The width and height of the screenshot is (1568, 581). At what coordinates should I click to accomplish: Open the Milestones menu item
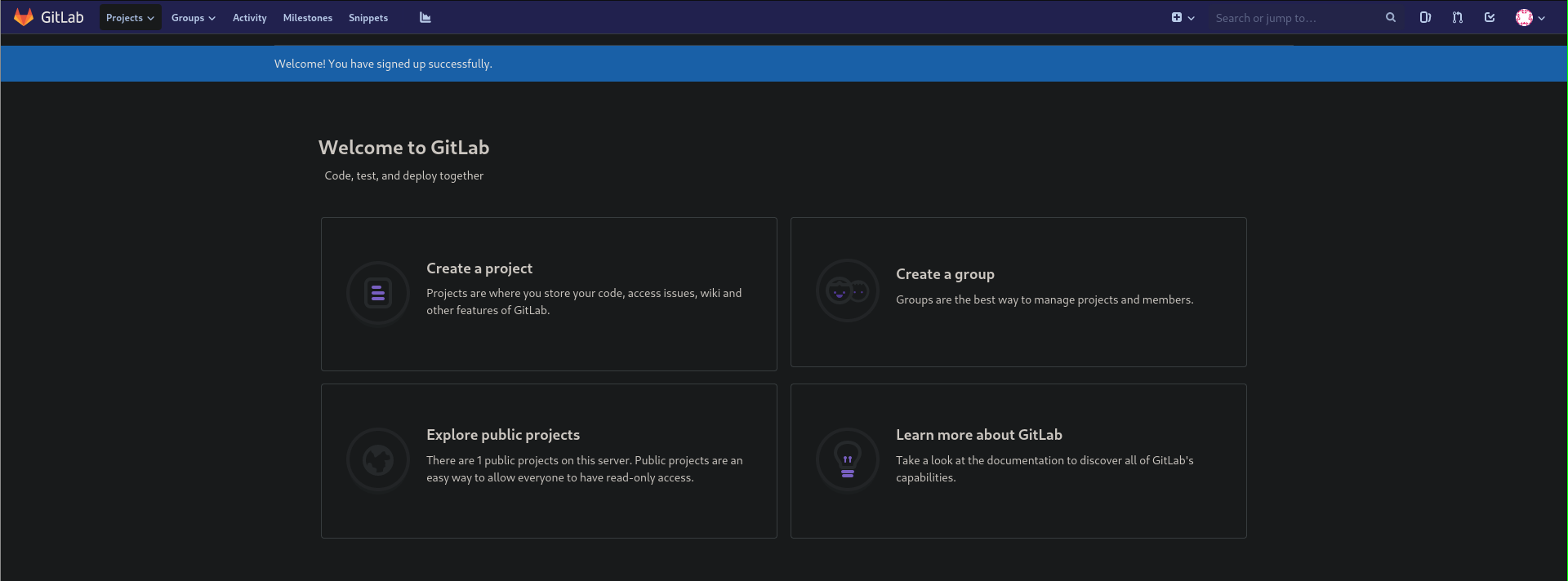pos(308,17)
